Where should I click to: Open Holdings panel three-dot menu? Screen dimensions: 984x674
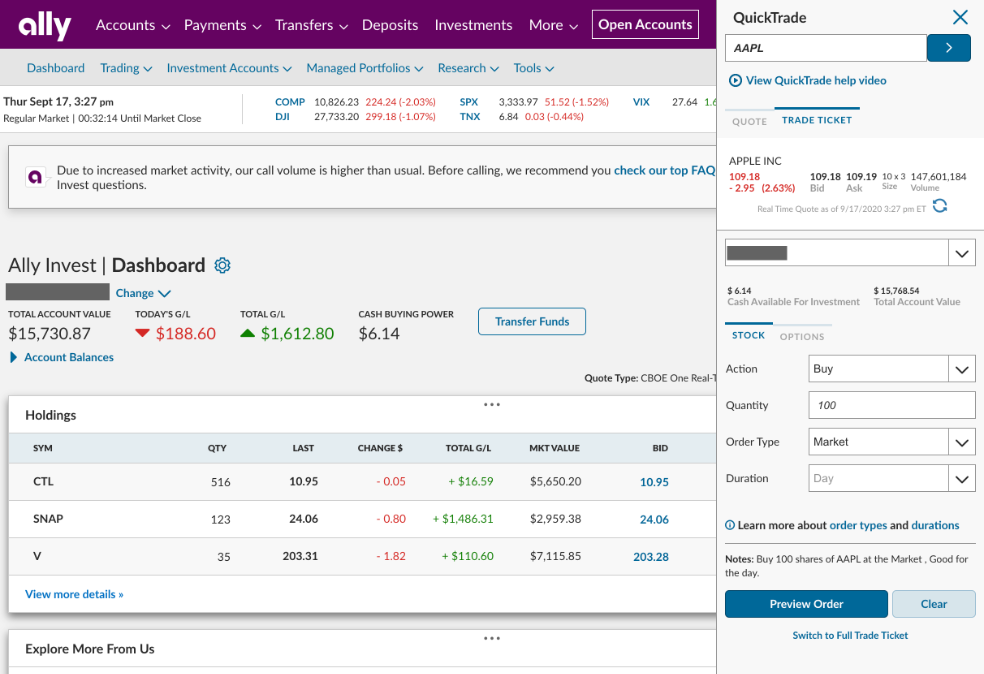(491, 405)
